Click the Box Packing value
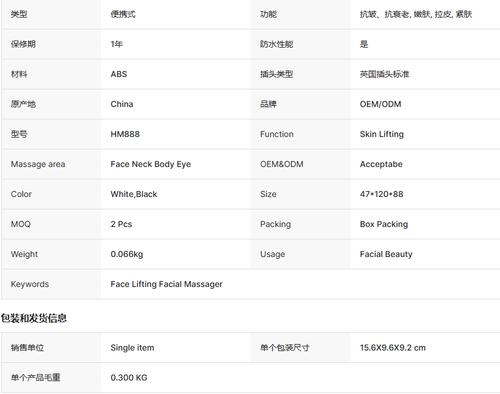 point(384,224)
